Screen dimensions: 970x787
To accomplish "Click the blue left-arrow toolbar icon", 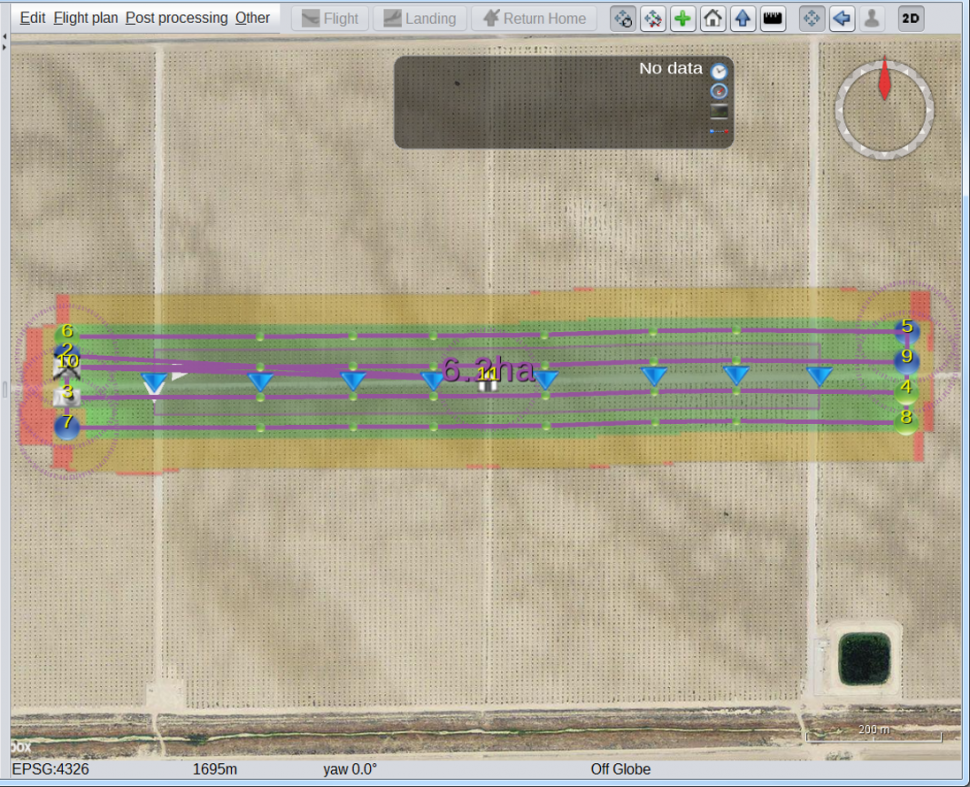I will click(842, 18).
